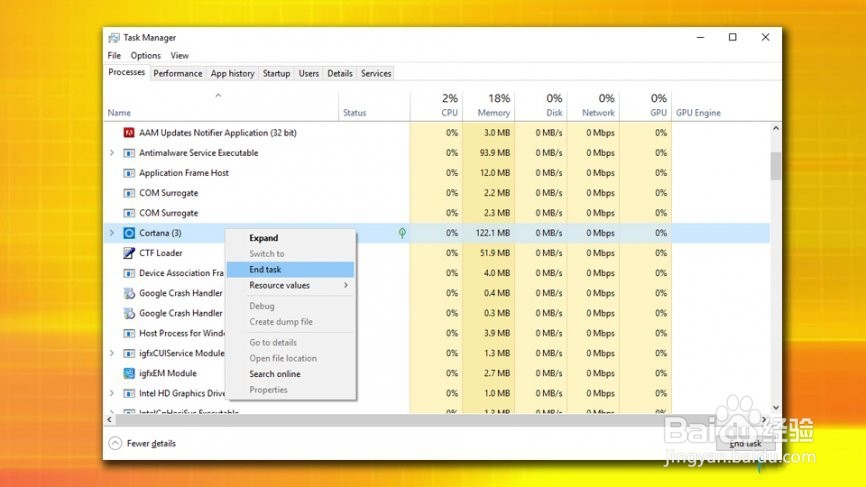Expand the Antimalware Service Executable group
The image size is (866, 487).
click(x=112, y=153)
